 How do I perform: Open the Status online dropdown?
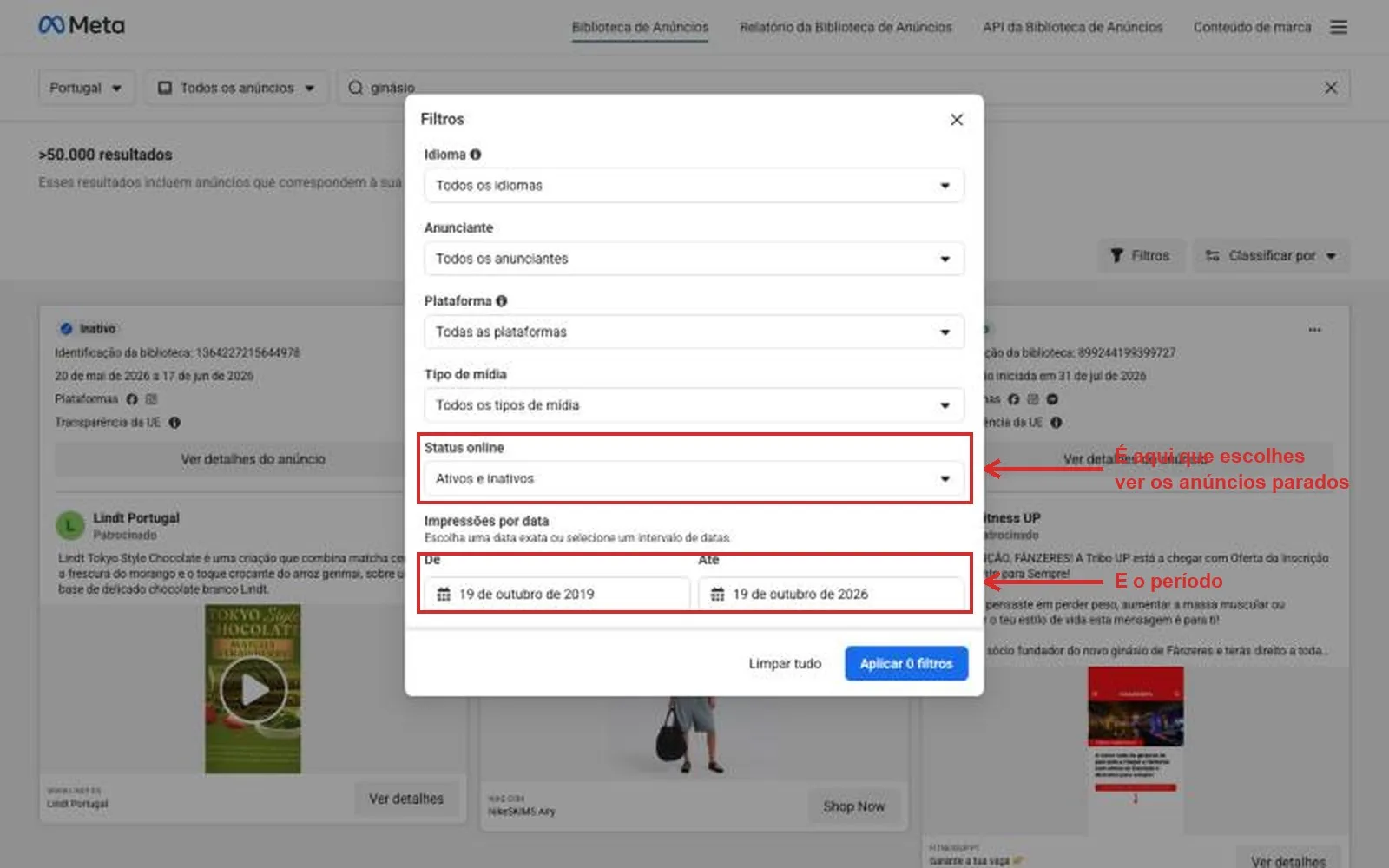694,478
